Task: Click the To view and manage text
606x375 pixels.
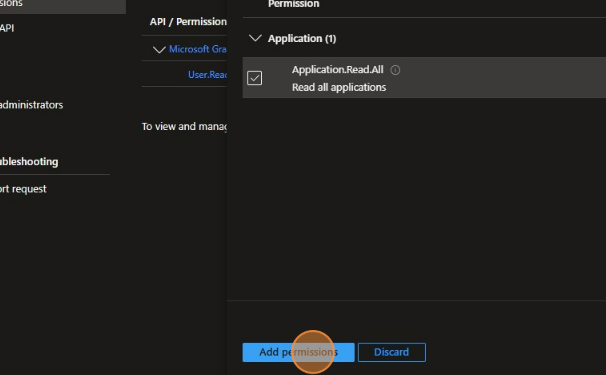Action: click(184, 126)
